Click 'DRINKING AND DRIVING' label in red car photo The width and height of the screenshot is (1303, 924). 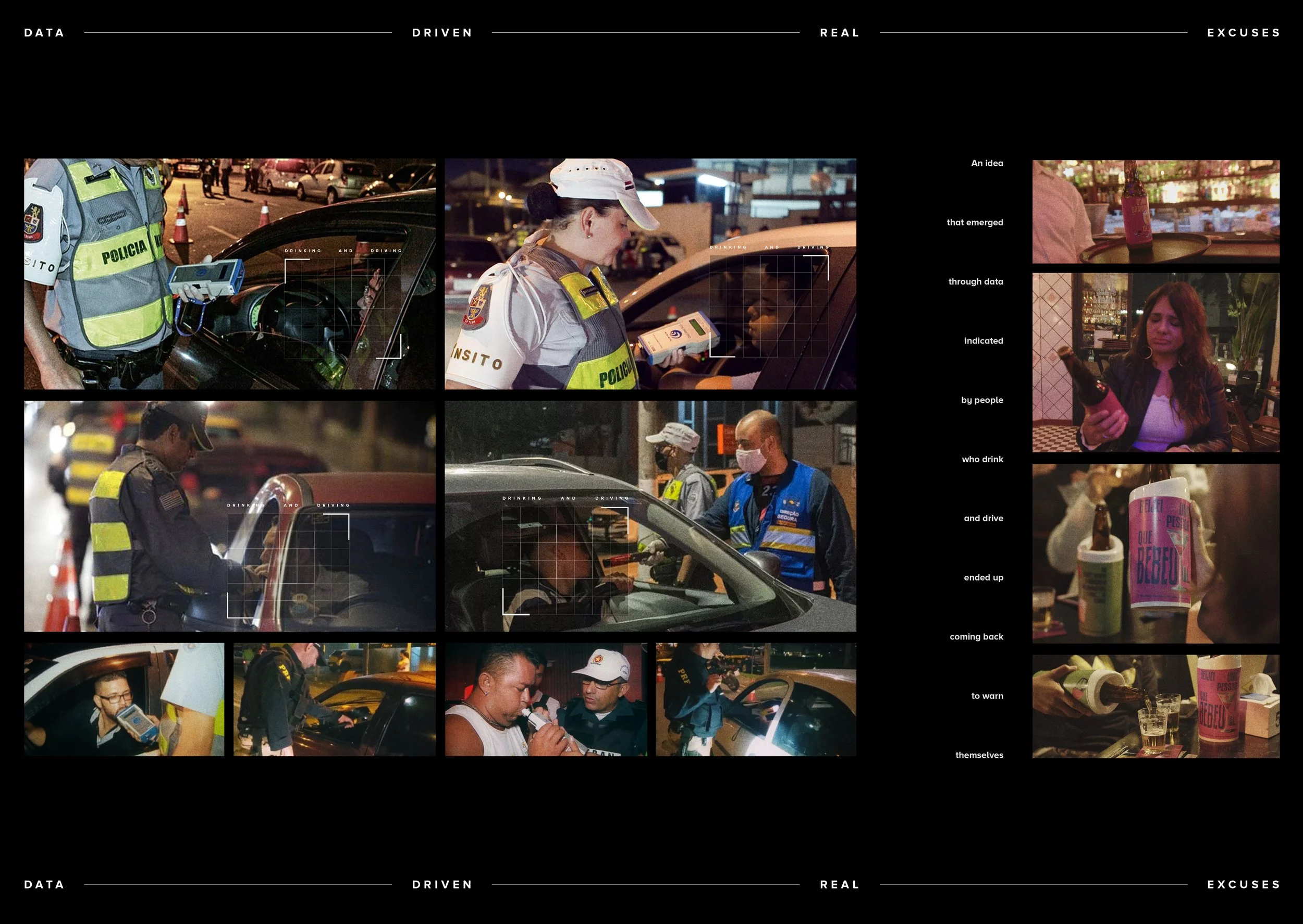288,505
